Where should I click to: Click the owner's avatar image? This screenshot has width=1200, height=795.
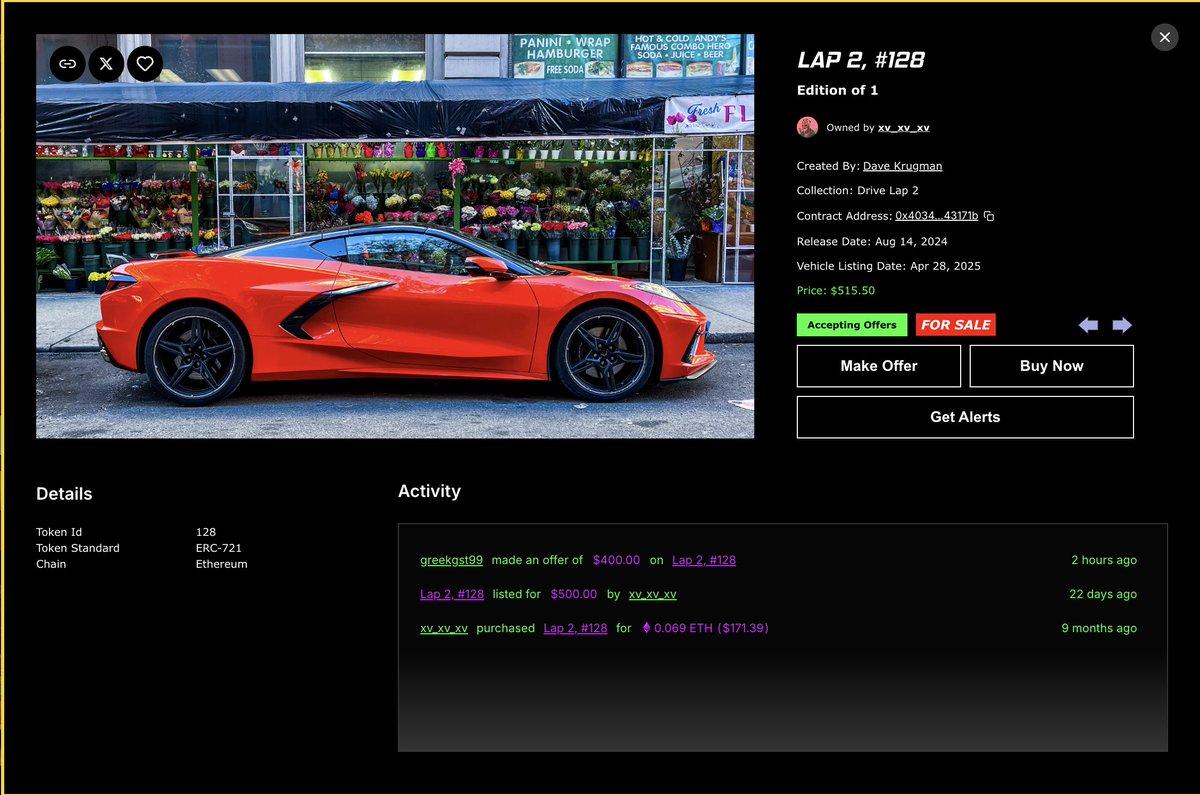(x=807, y=128)
